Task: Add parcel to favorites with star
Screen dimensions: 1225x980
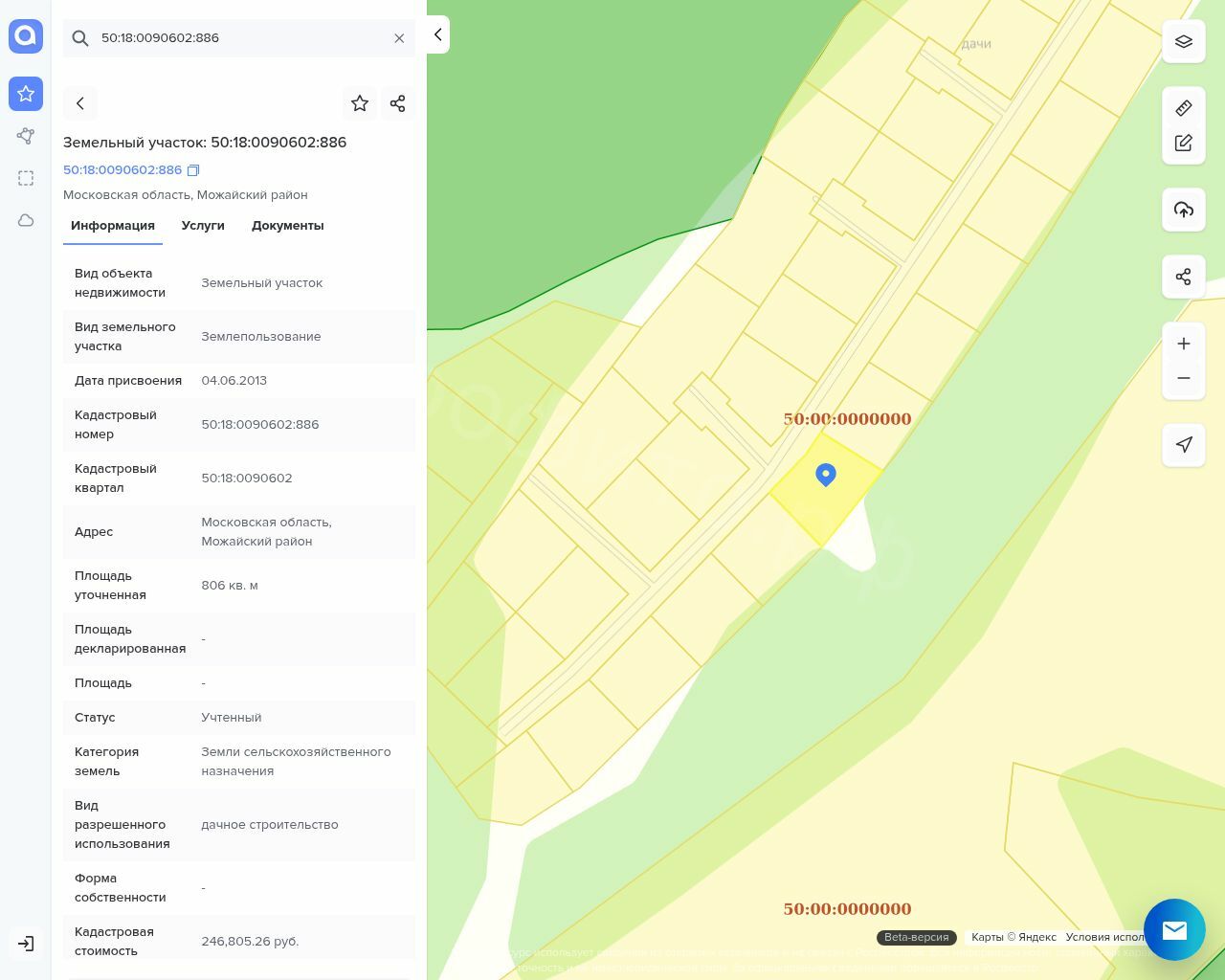Action: (x=360, y=103)
